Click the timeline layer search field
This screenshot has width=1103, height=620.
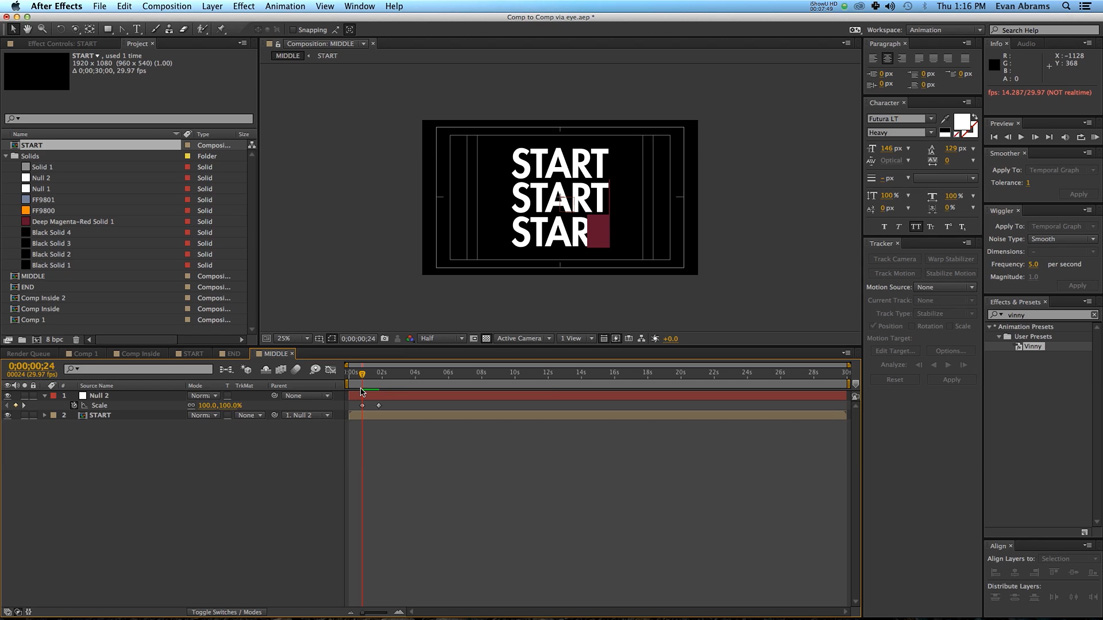click(x=138, y=369)
